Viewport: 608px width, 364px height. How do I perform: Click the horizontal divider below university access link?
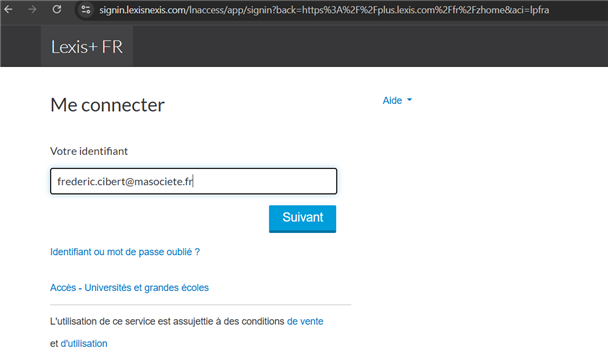tap(200, 305)
